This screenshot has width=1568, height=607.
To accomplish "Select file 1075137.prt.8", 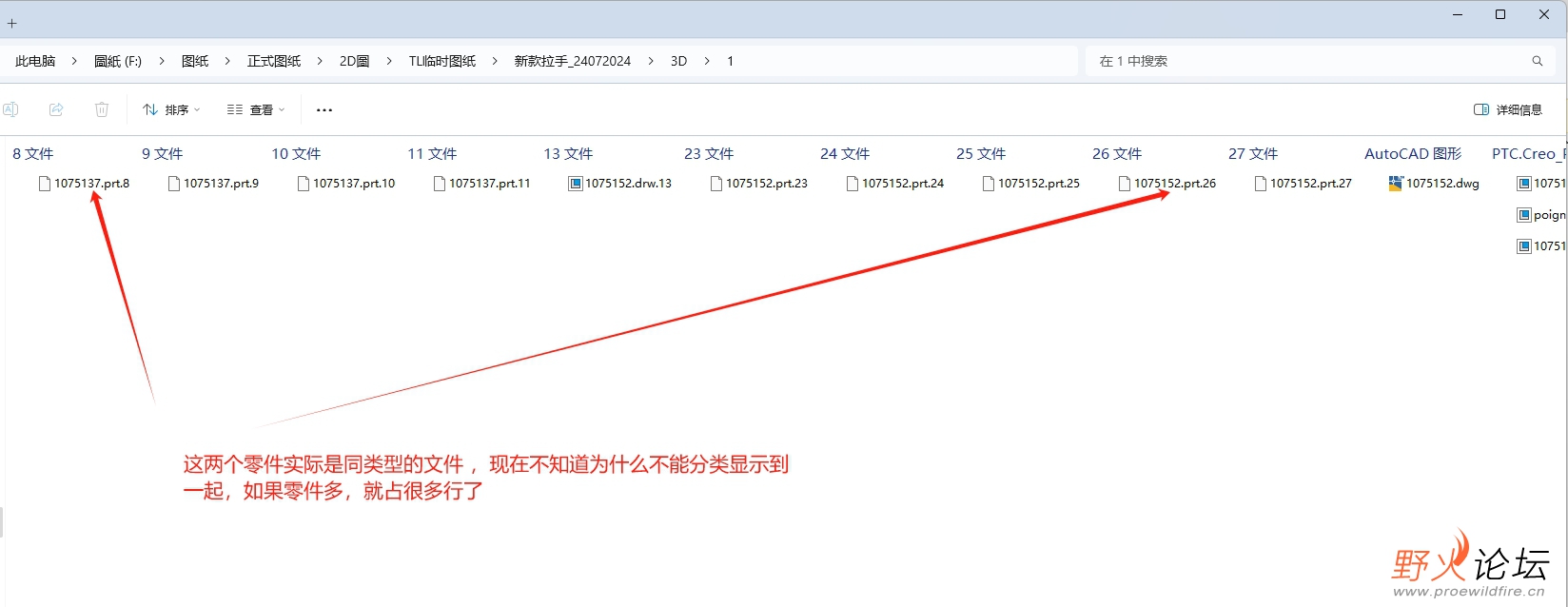I will pyautogui.click(x=84, y=184).
